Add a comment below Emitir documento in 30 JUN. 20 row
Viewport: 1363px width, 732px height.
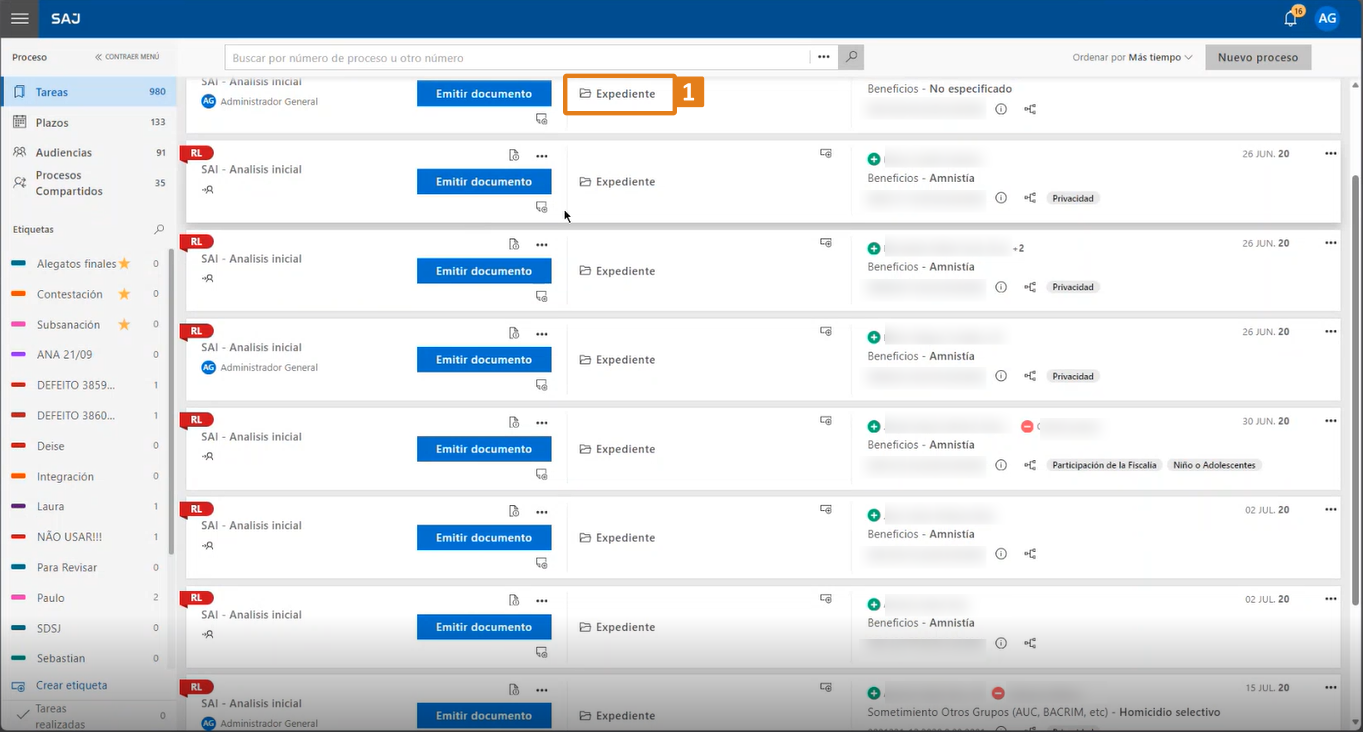[x=541, y=474]
